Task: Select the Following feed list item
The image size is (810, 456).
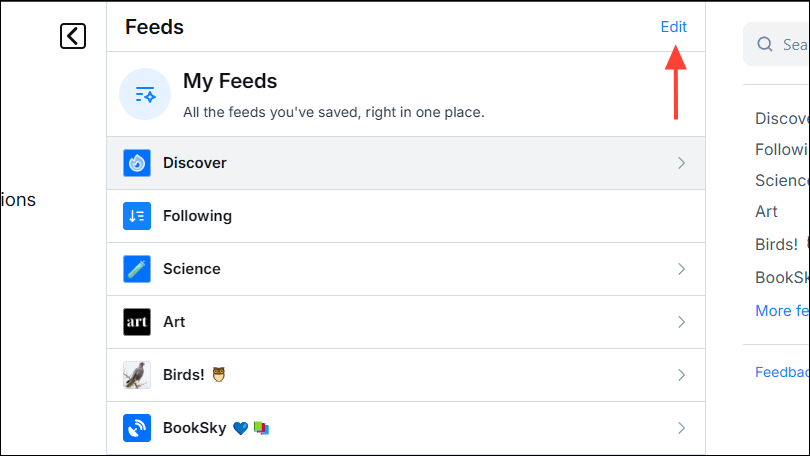Action: coord(400,216)
